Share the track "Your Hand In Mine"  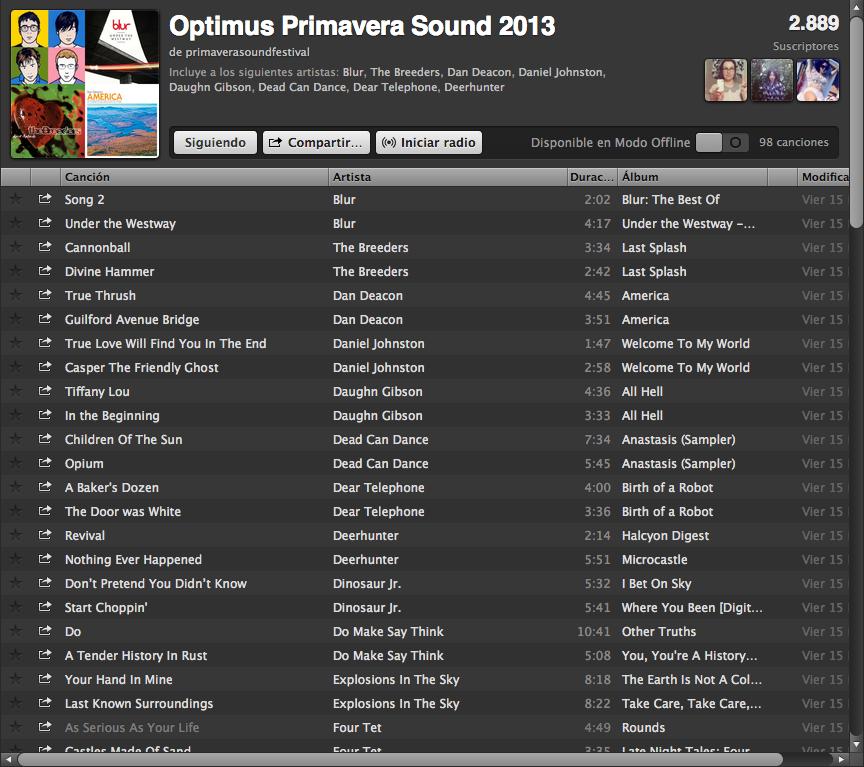pos(45,679)
